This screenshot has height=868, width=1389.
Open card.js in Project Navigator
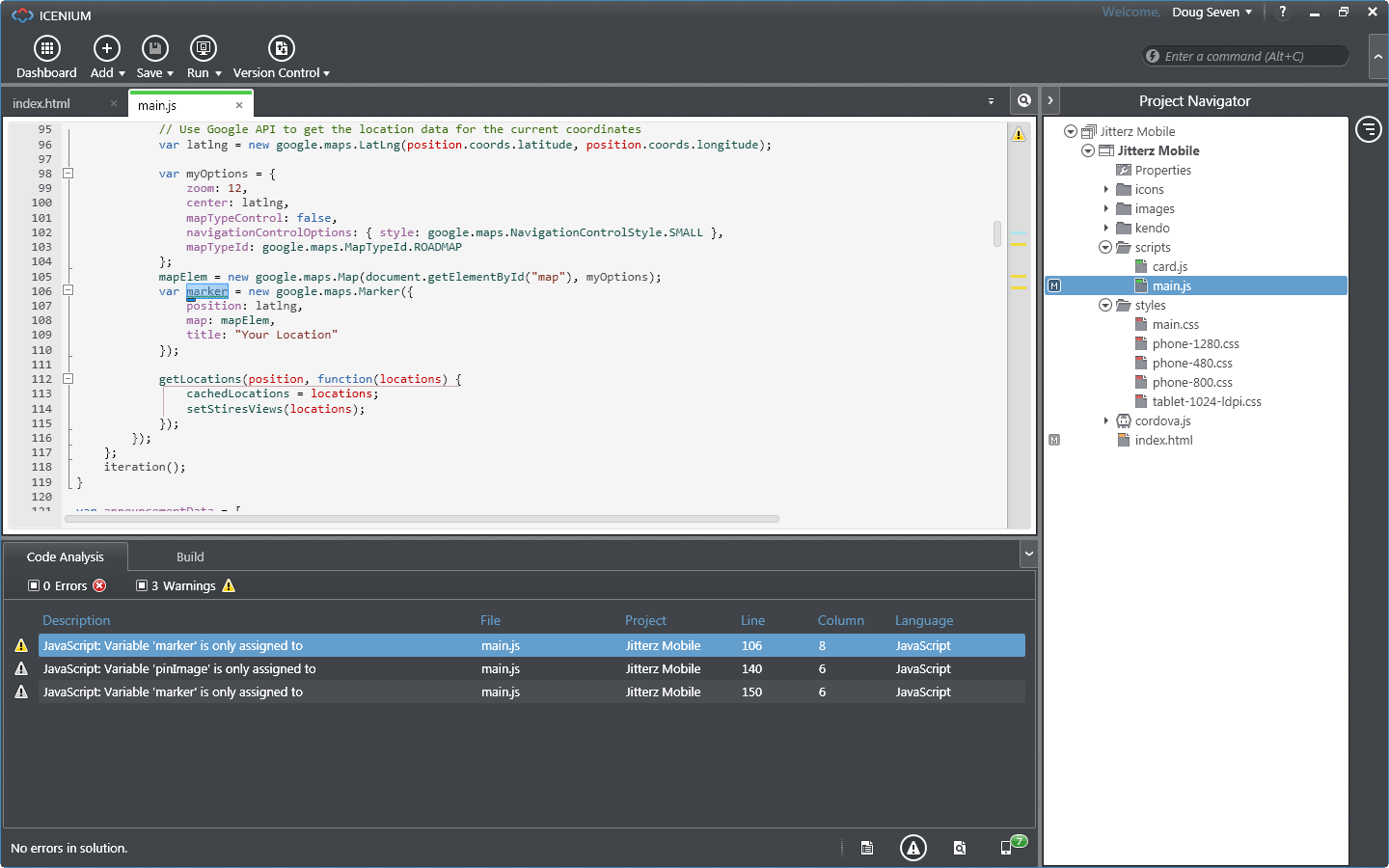tap(1169, 267)
